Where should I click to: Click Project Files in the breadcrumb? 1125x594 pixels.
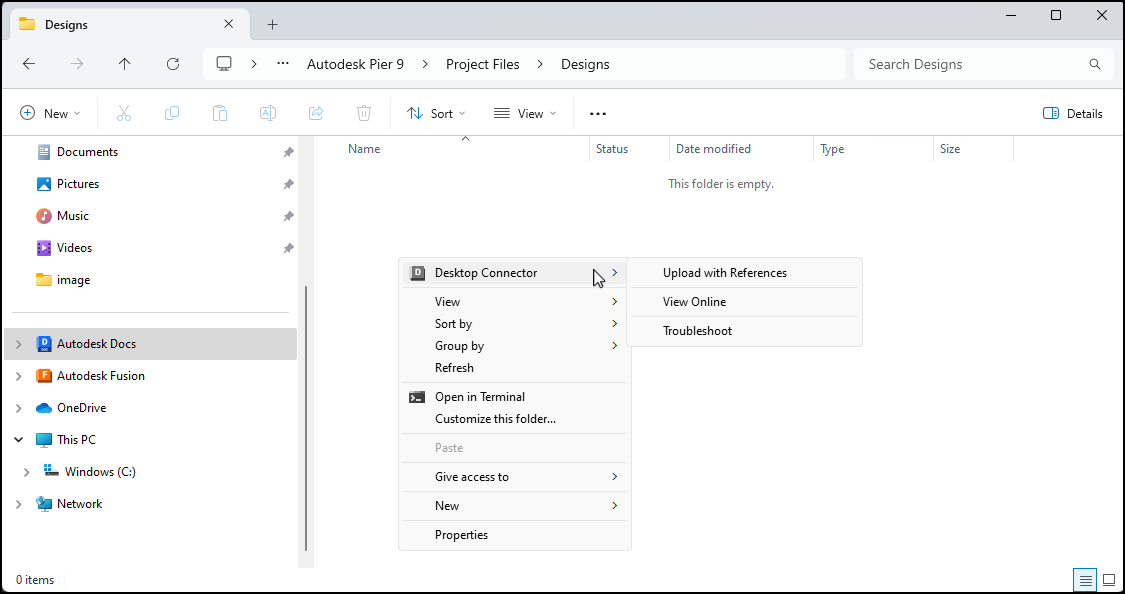coord(482,64)
